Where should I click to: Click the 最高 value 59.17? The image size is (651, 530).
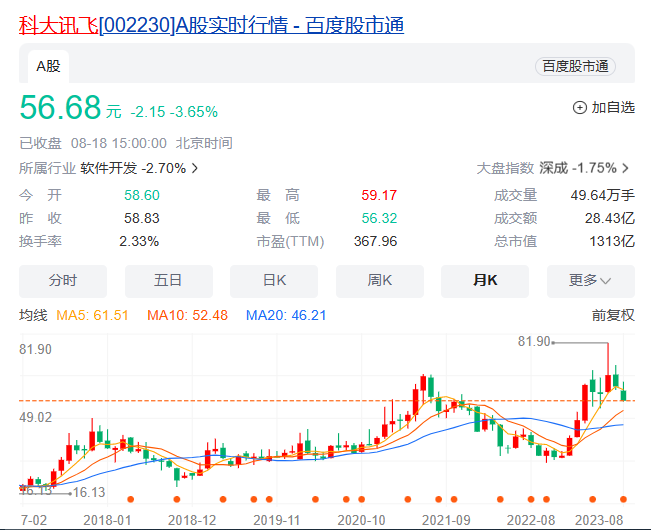click(x=379, y=195)
